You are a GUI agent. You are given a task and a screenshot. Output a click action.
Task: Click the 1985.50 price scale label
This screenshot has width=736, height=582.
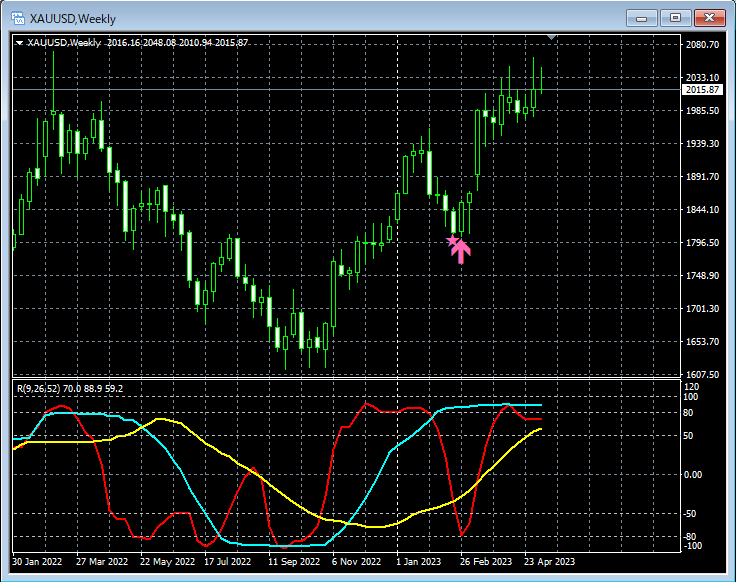(x=702, y=110)
